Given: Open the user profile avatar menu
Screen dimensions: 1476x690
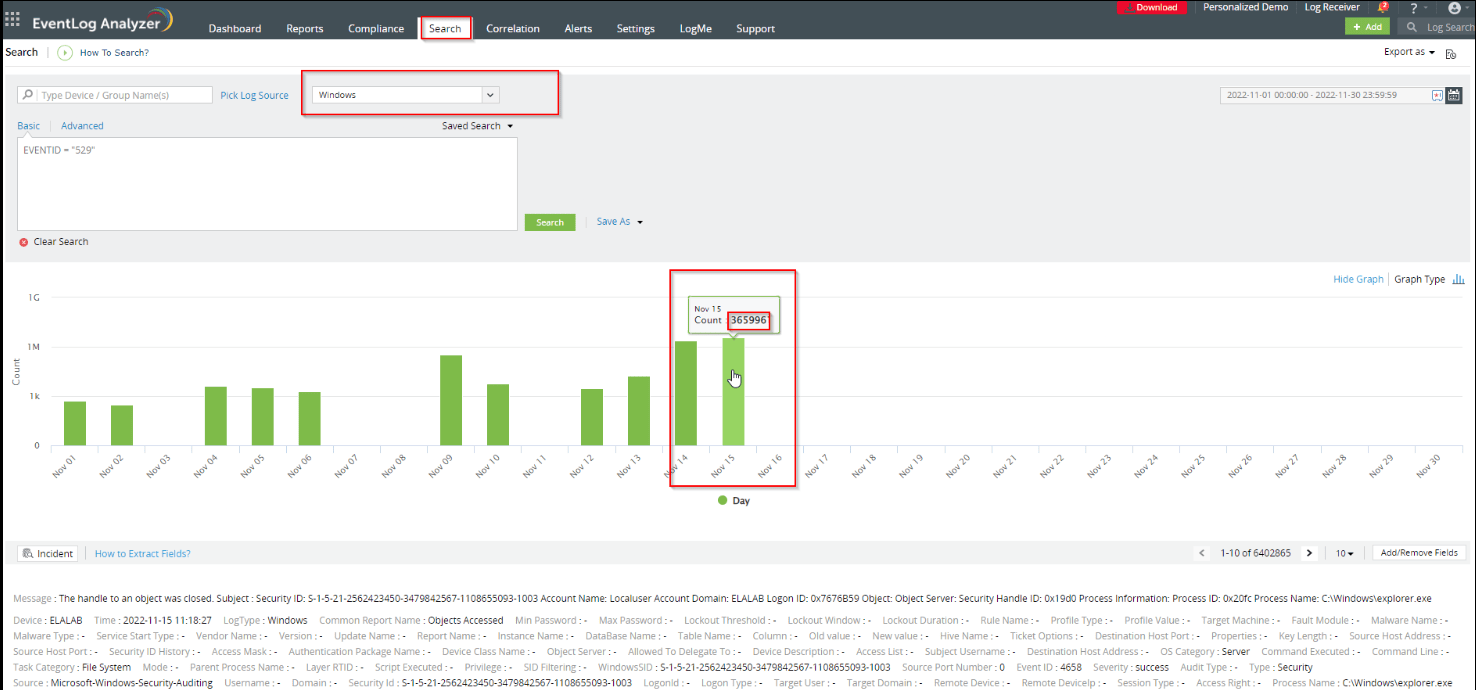Looking at the screenshot, I should [1454, 8].
